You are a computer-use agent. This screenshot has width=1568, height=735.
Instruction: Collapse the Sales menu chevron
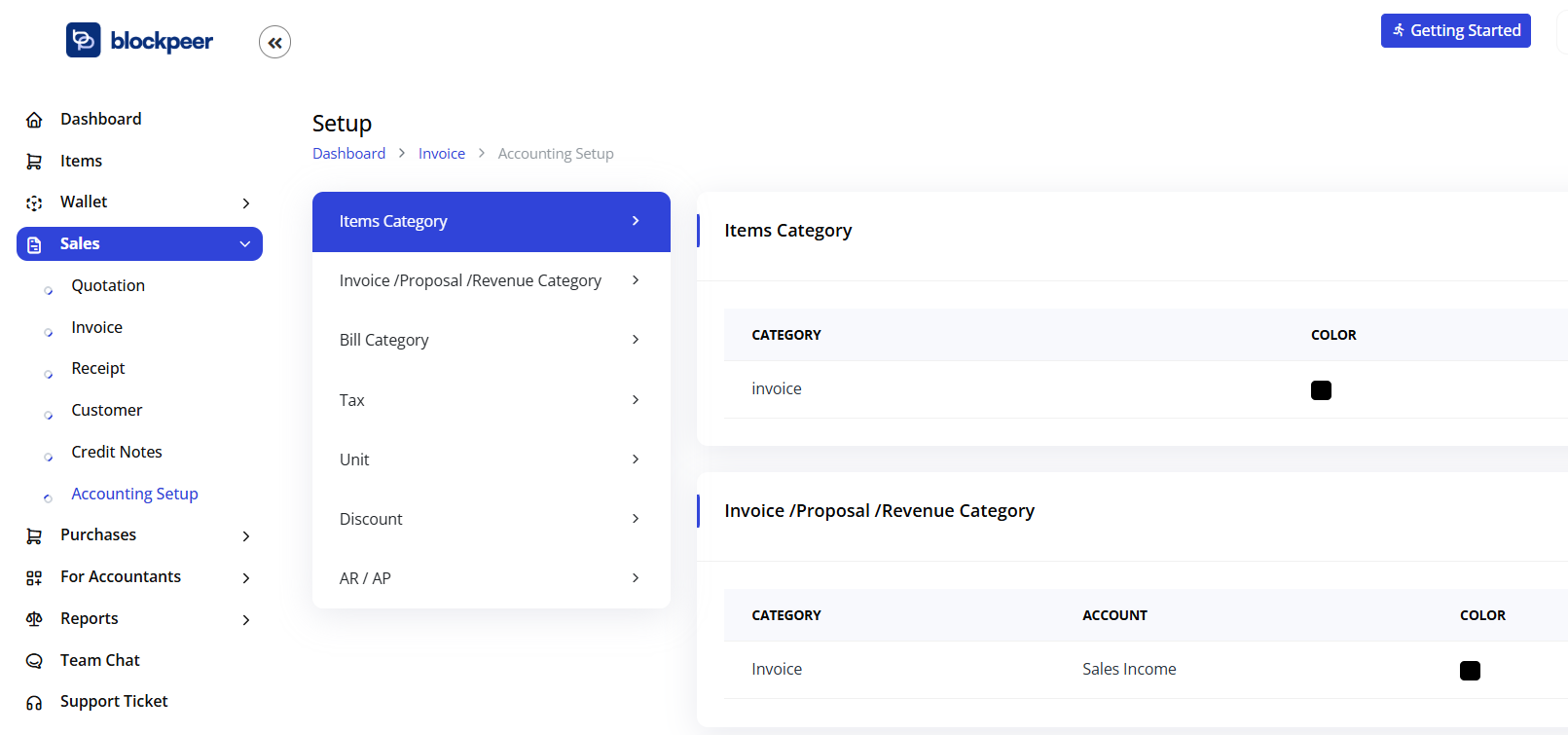244,244
